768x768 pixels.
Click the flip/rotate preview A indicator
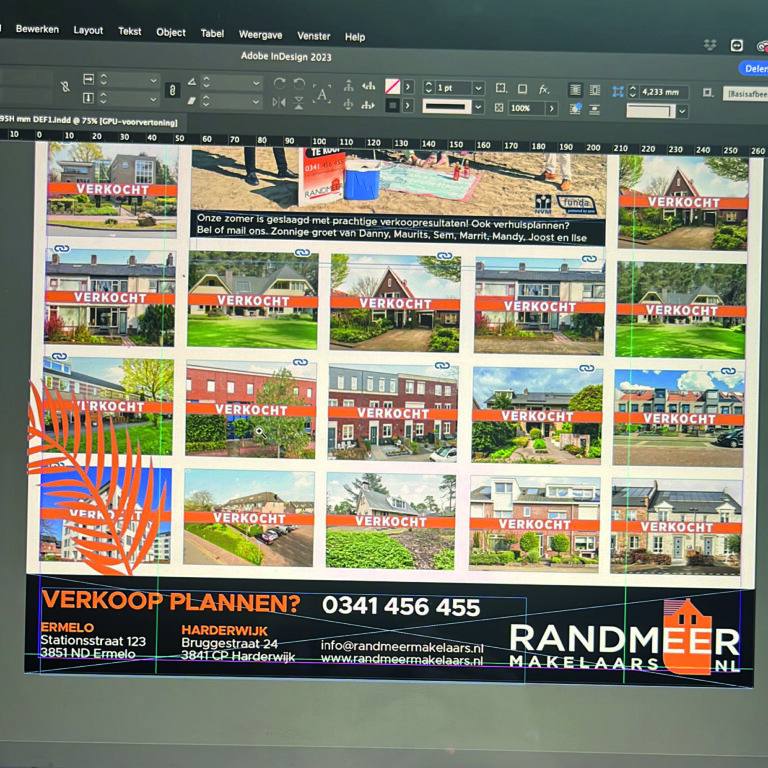(322, 94)
